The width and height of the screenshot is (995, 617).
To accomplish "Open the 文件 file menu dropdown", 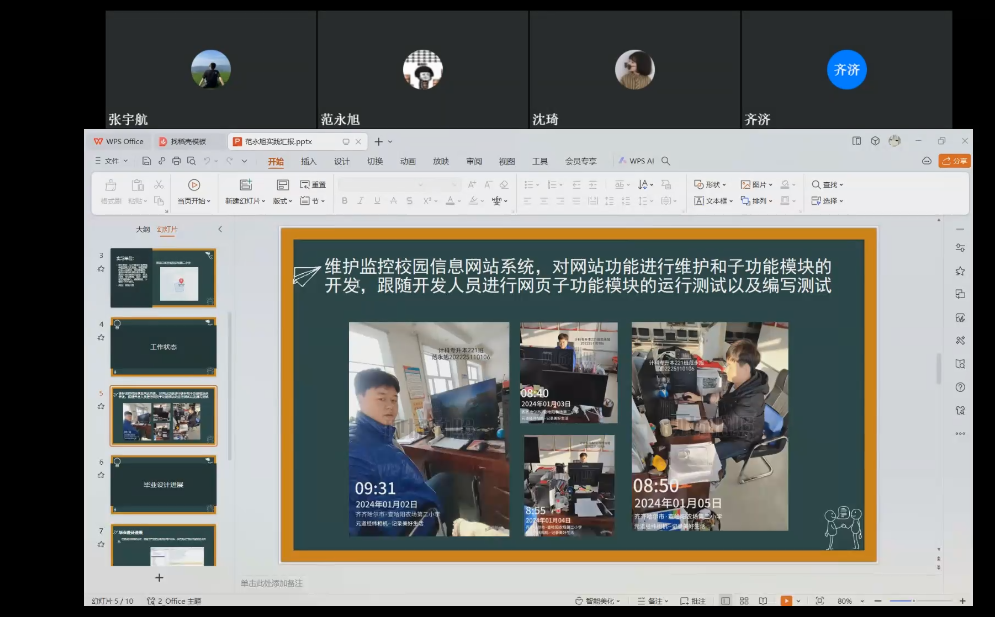I will pos(112,161).
